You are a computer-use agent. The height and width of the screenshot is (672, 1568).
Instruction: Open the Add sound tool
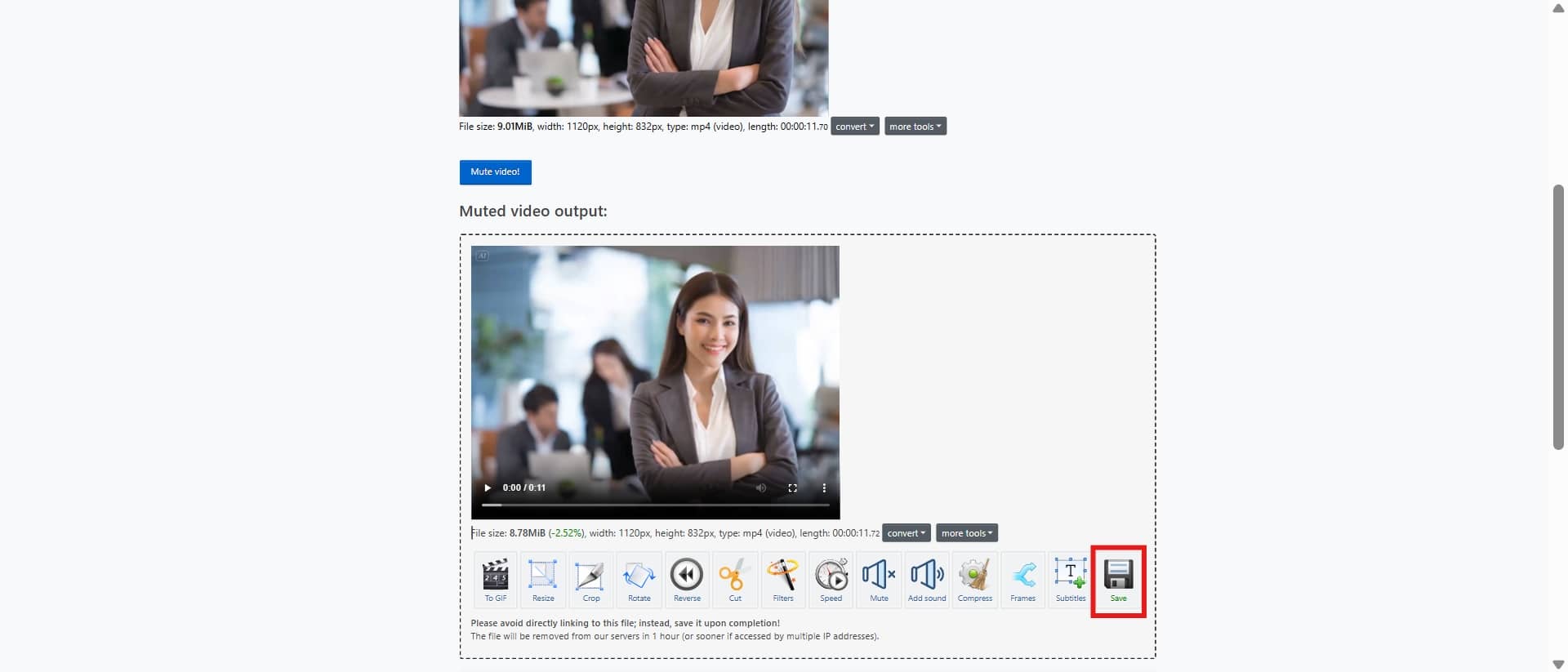[927, 580]
